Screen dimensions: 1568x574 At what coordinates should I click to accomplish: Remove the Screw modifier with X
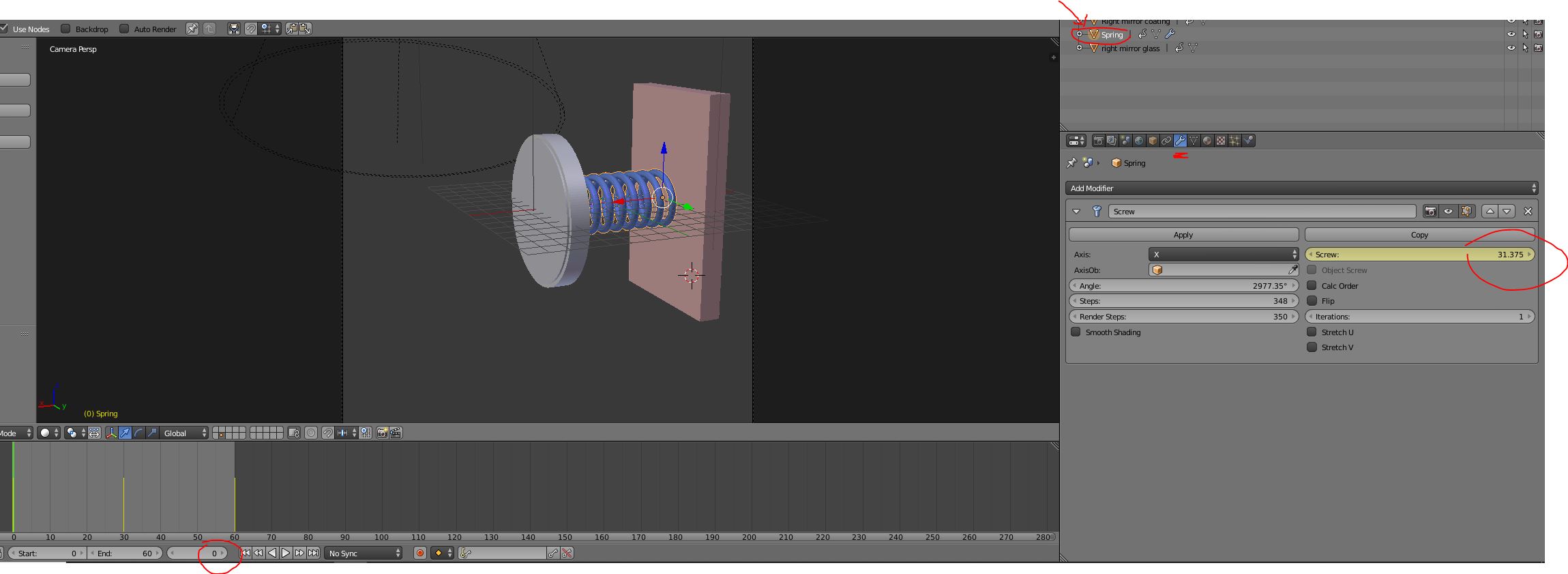[1528, 212]
